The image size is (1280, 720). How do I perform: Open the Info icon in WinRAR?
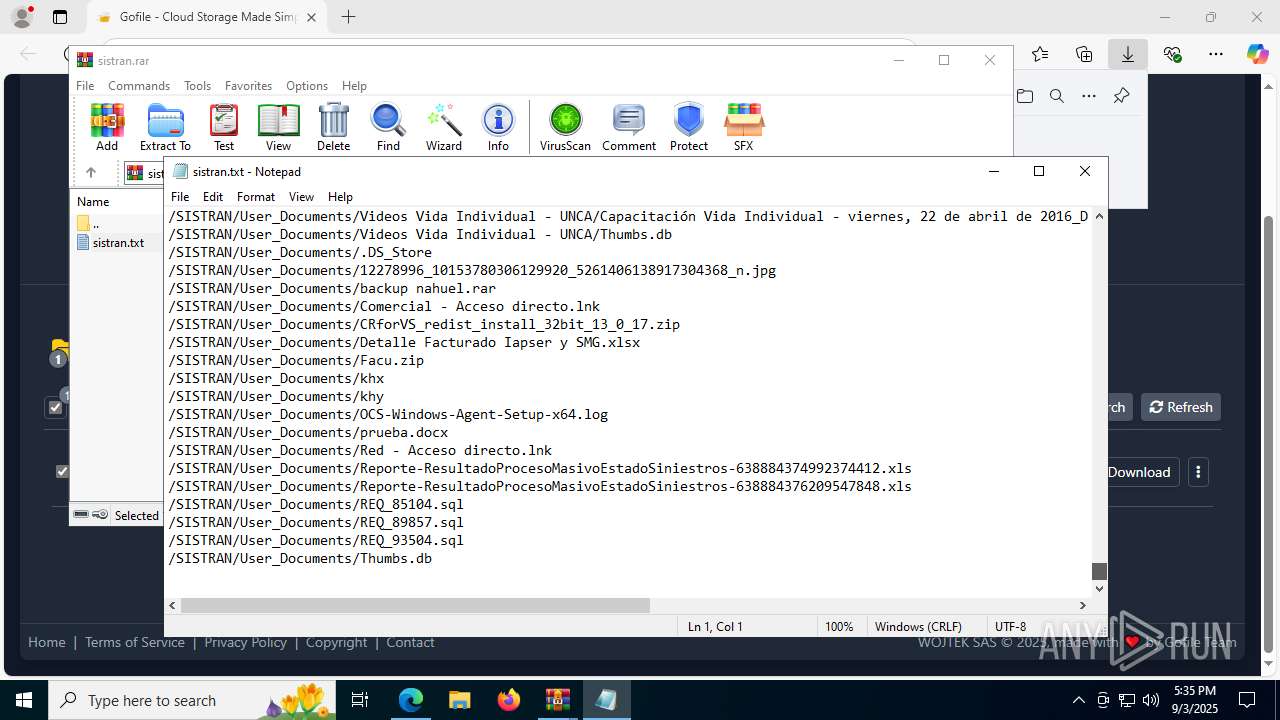click(x=498, y=127)
